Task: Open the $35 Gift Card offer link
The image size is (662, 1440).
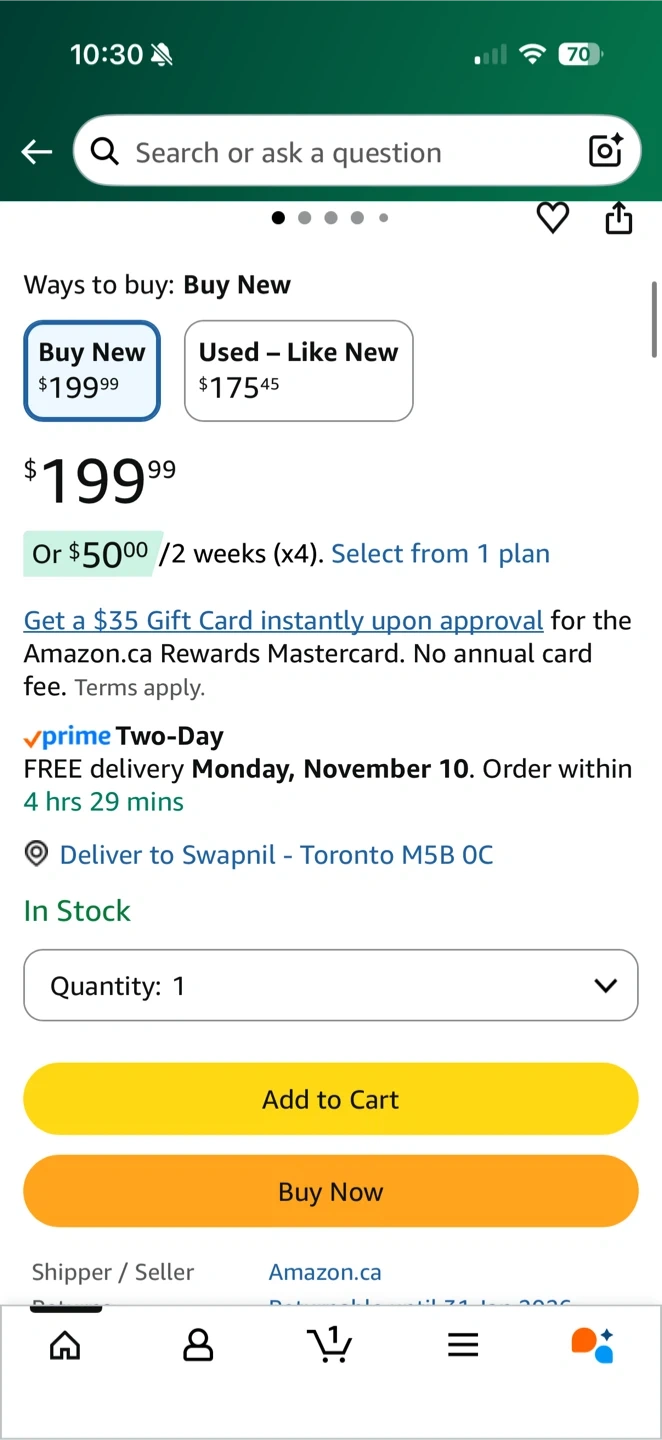Action: pyautogui.click(x=284, y=621)
